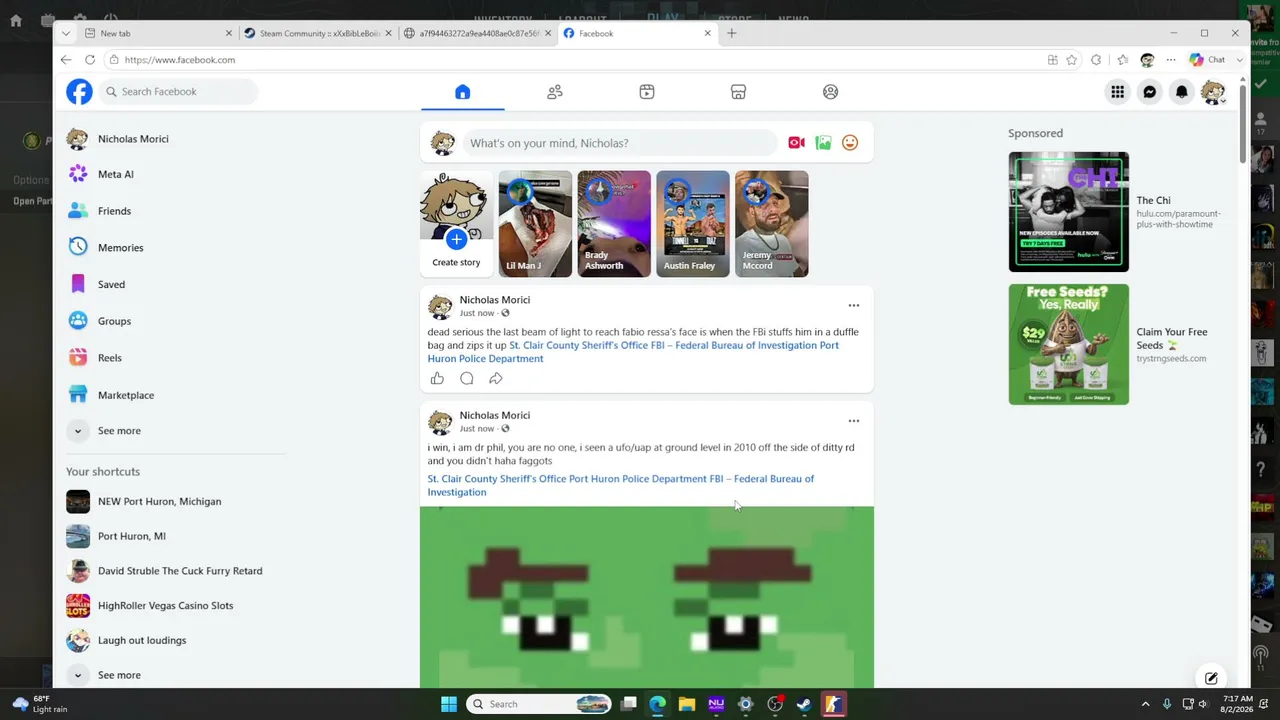The height and width of the screenshot is (720, 1280).
Task: Bookmark this page with the star icon
Action: (1072, 60)
